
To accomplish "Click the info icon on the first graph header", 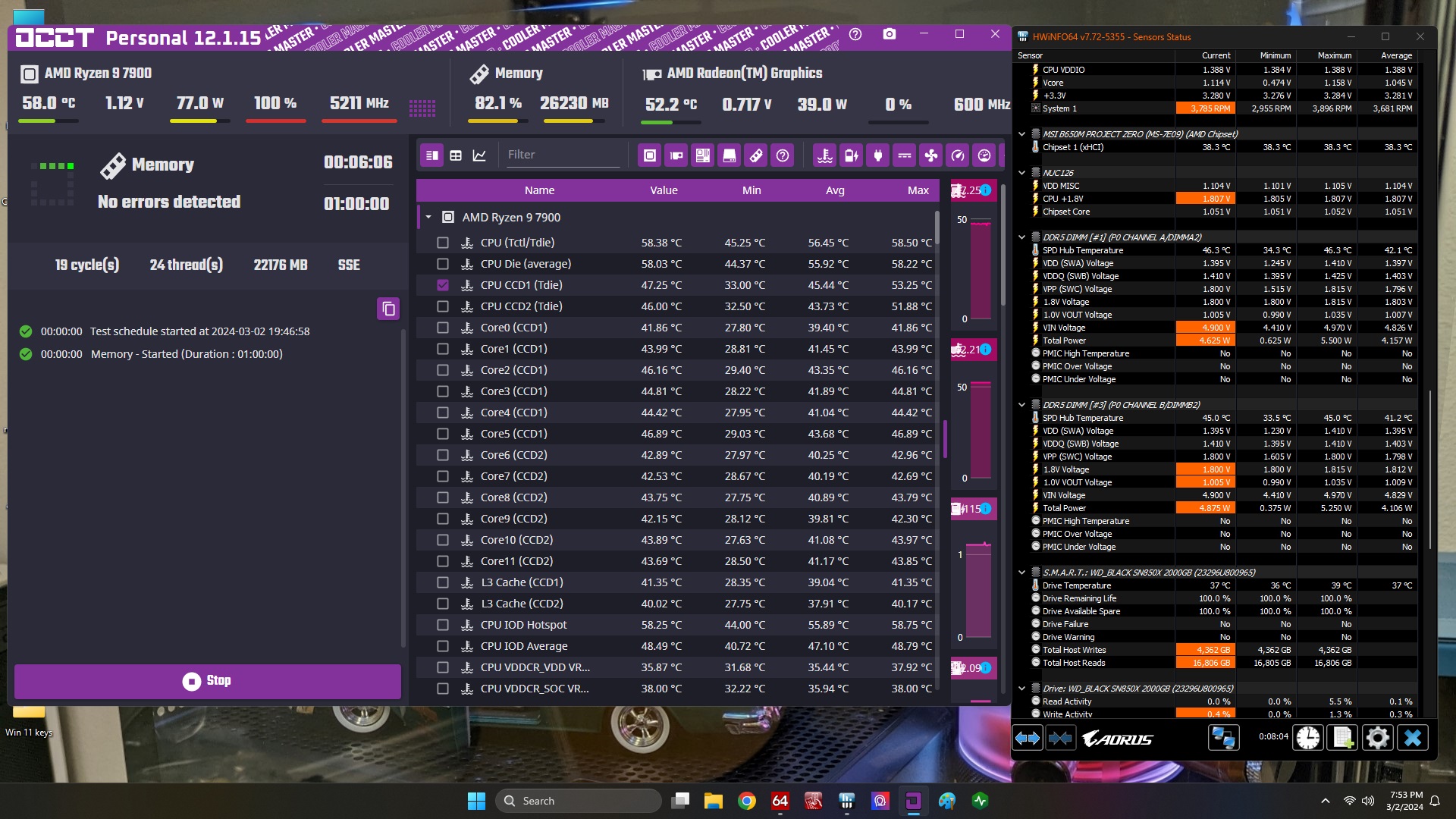I will click(986, 190).
